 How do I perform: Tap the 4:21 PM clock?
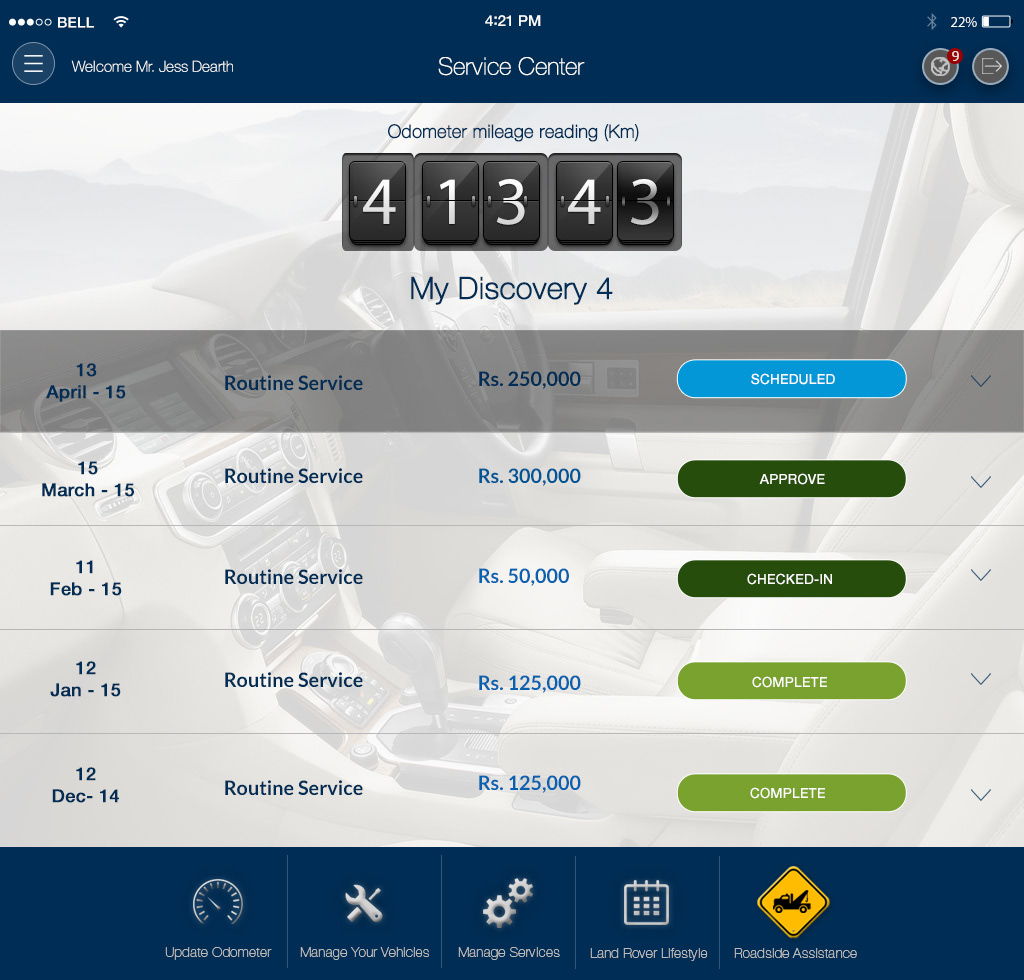pyautogui.click(x=513, y=21)
